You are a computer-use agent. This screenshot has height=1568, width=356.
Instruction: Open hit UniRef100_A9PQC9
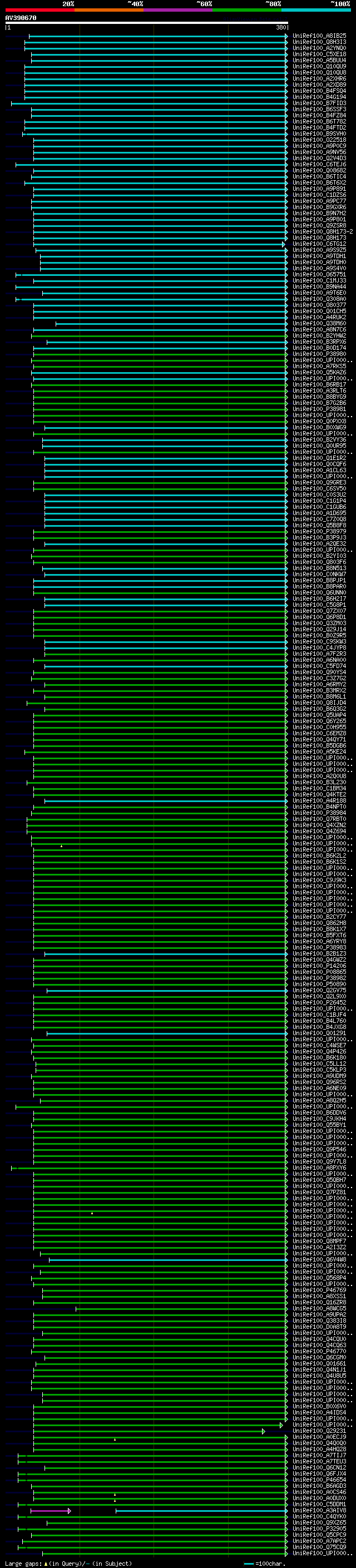(x=319, y=146)
